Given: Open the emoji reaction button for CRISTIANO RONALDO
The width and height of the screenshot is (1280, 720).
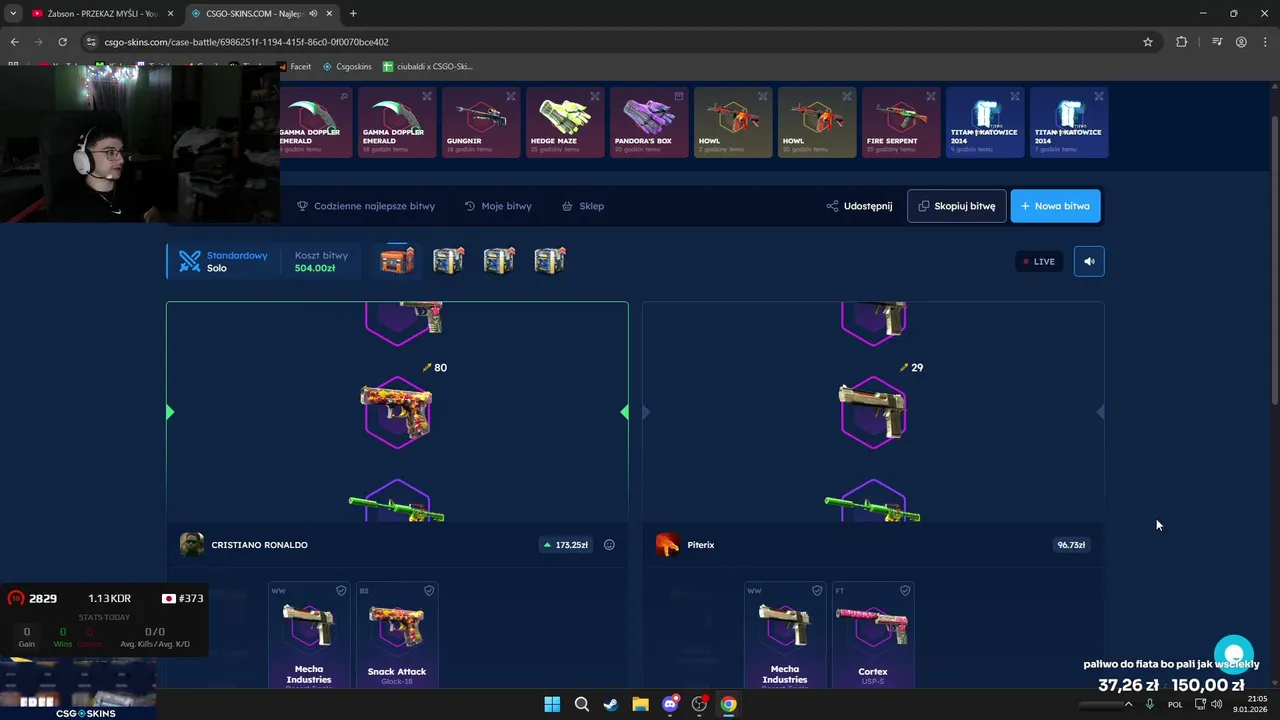Looking at the screenshot, I should point(609,545).
